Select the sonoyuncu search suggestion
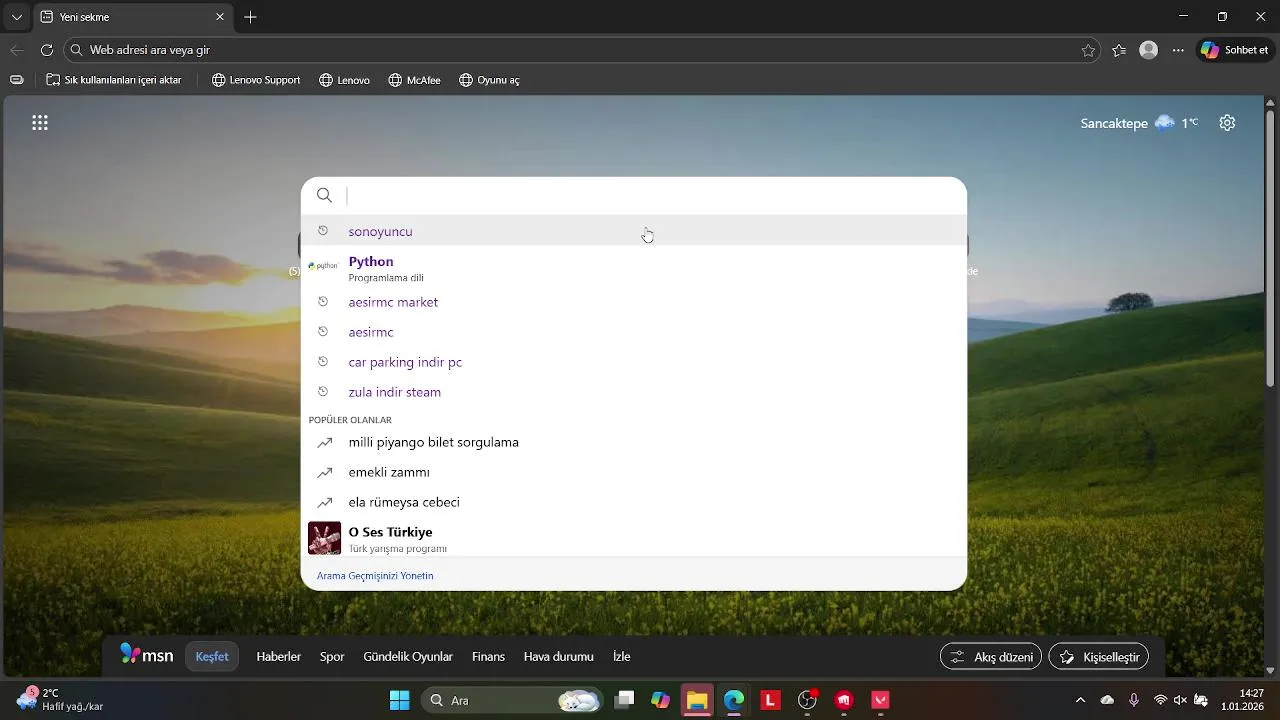 (634, 231)
